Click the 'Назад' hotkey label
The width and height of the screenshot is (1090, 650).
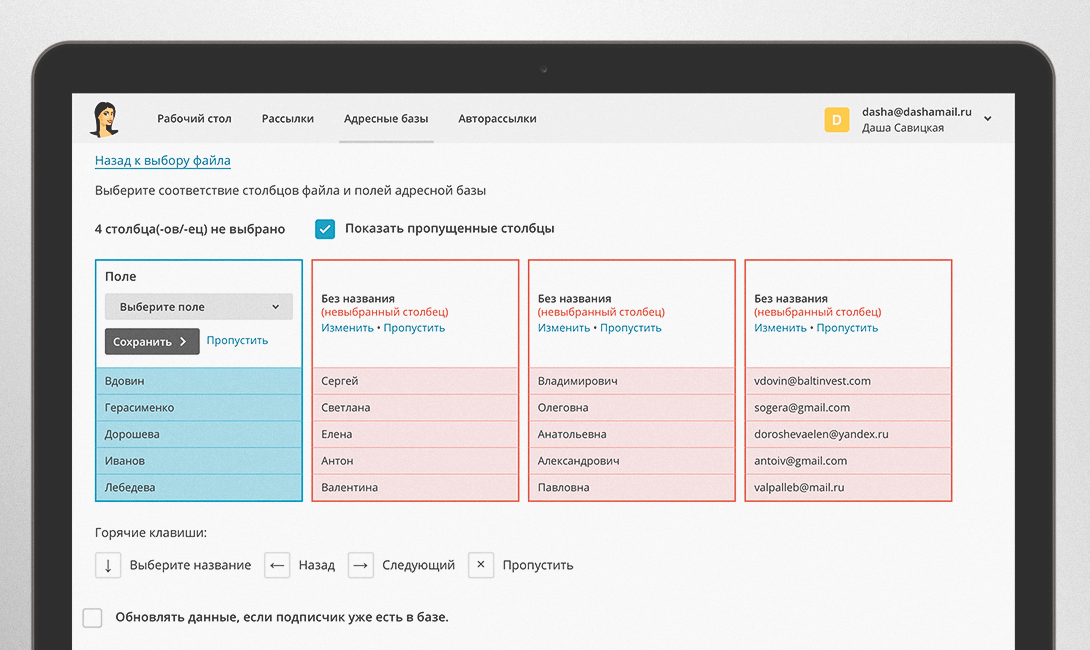pos(317,565)
